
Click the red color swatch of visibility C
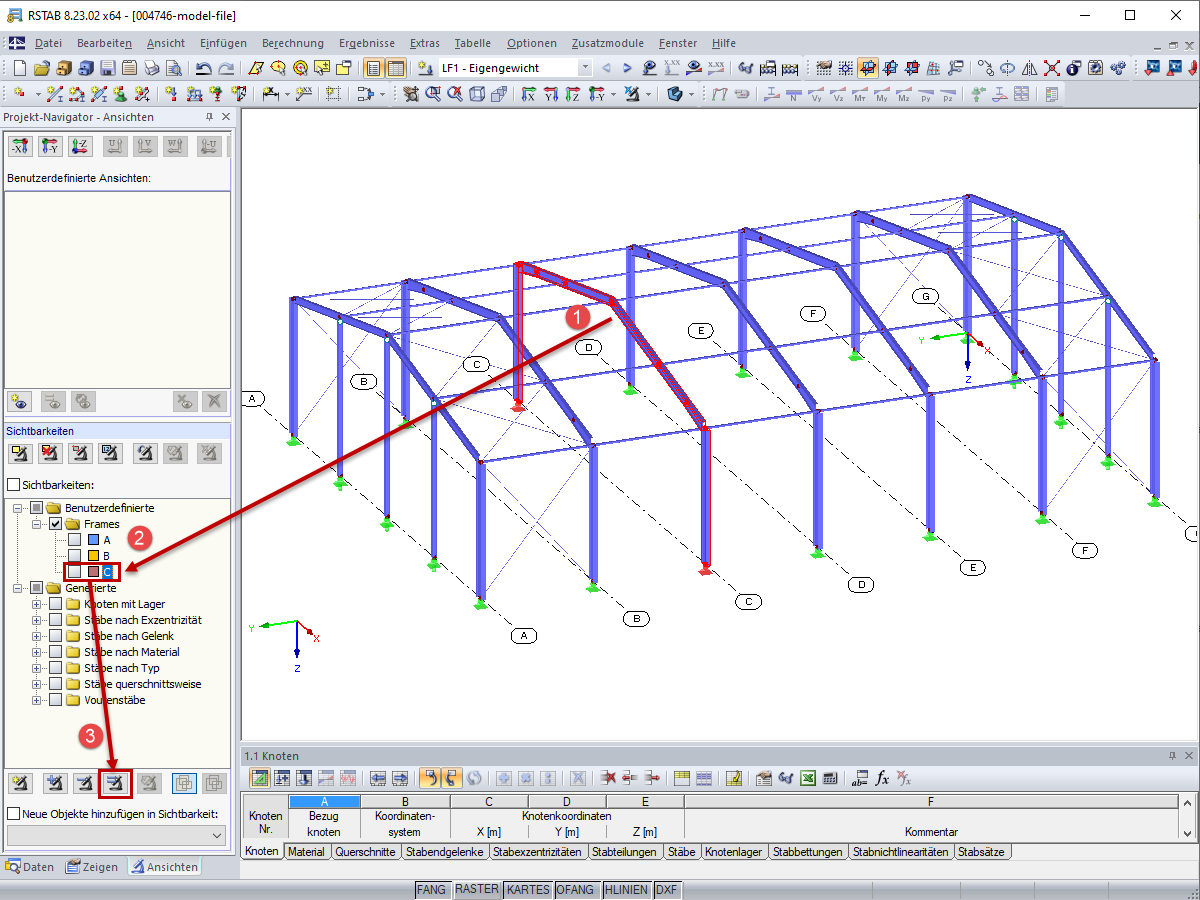point(93,572)
